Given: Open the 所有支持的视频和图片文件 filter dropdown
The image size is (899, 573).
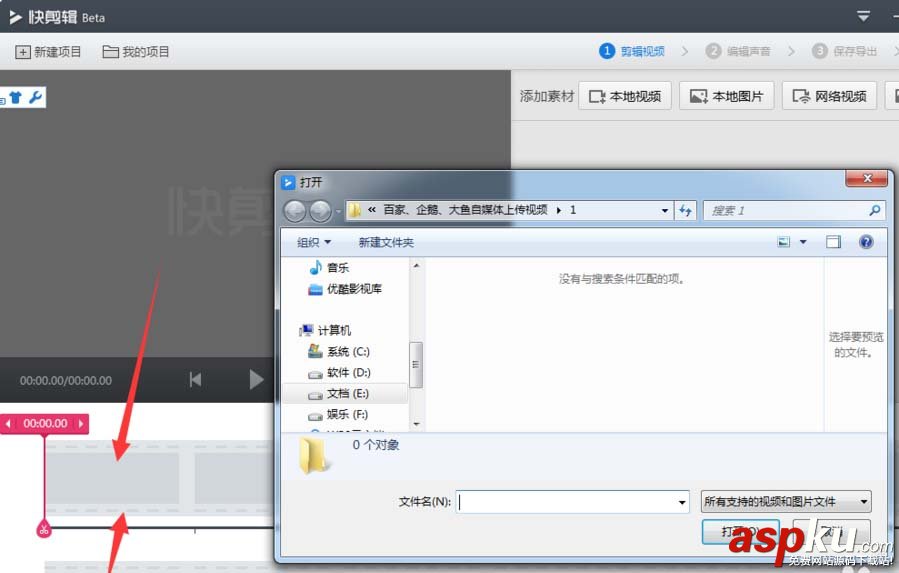Looking at the screenshot, I should click(x=786, y=502).
